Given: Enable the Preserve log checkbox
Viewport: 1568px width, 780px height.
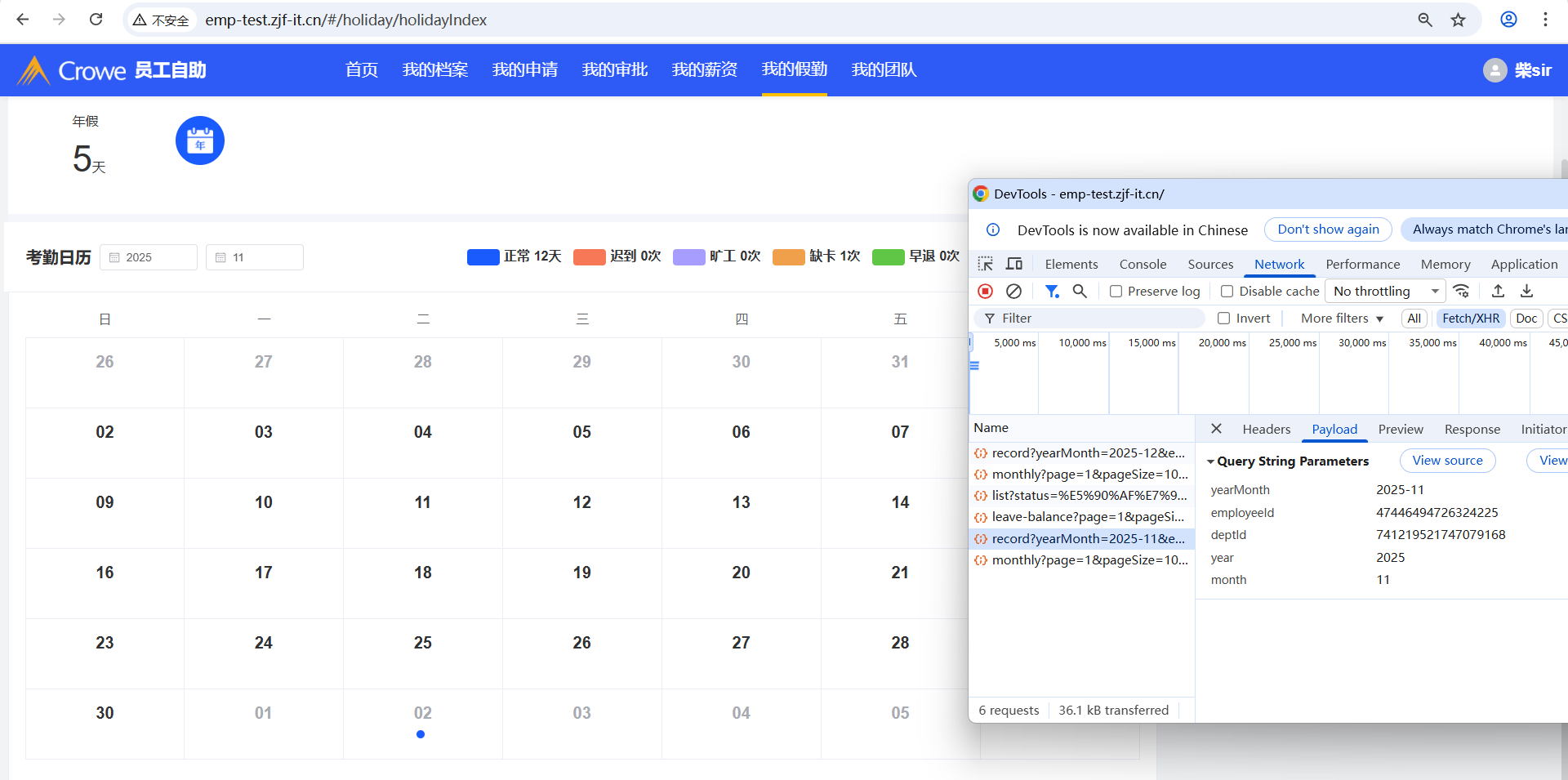Looking at the screenshot, I should pos(1116,292).
